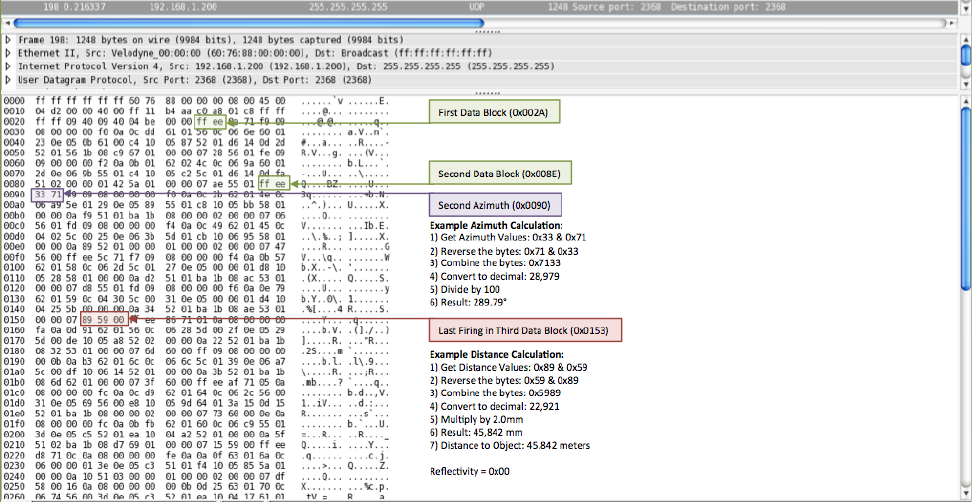Screen dimensions: 972x502
Task: Click hex offset 0140
Action: tap(13, 308)
